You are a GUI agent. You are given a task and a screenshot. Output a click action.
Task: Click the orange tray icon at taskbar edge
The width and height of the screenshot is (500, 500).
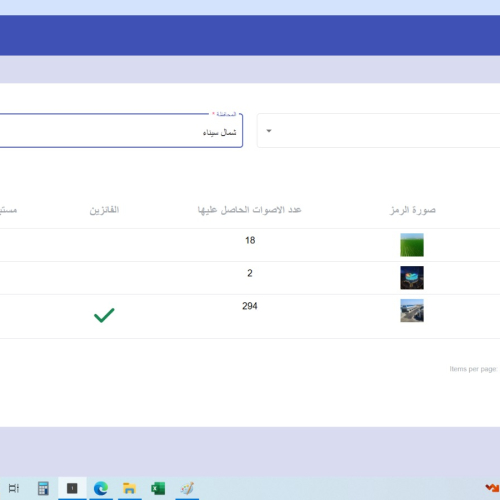point(492,488)
